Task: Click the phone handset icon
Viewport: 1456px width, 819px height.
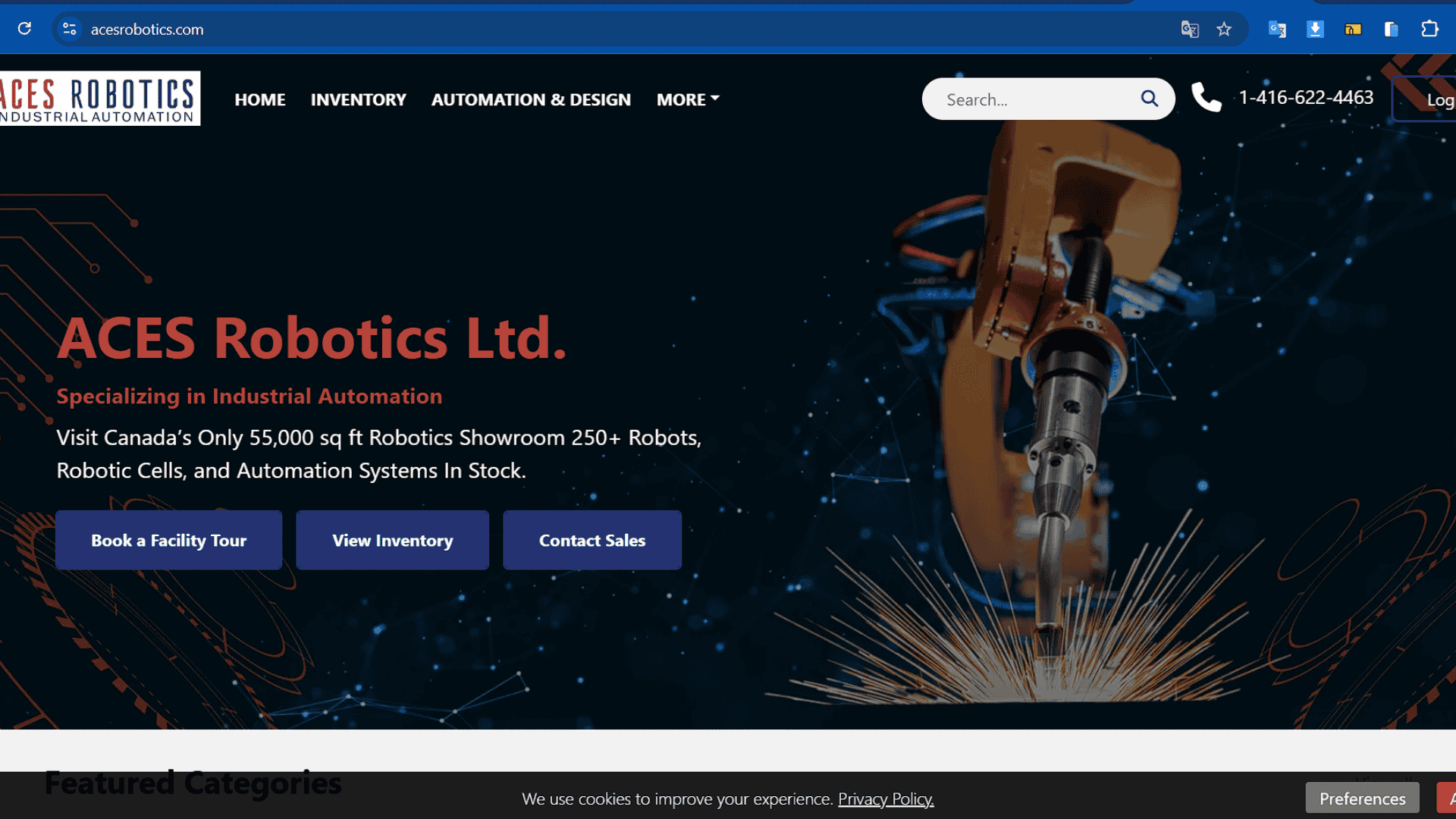Action: (1206, 98)
